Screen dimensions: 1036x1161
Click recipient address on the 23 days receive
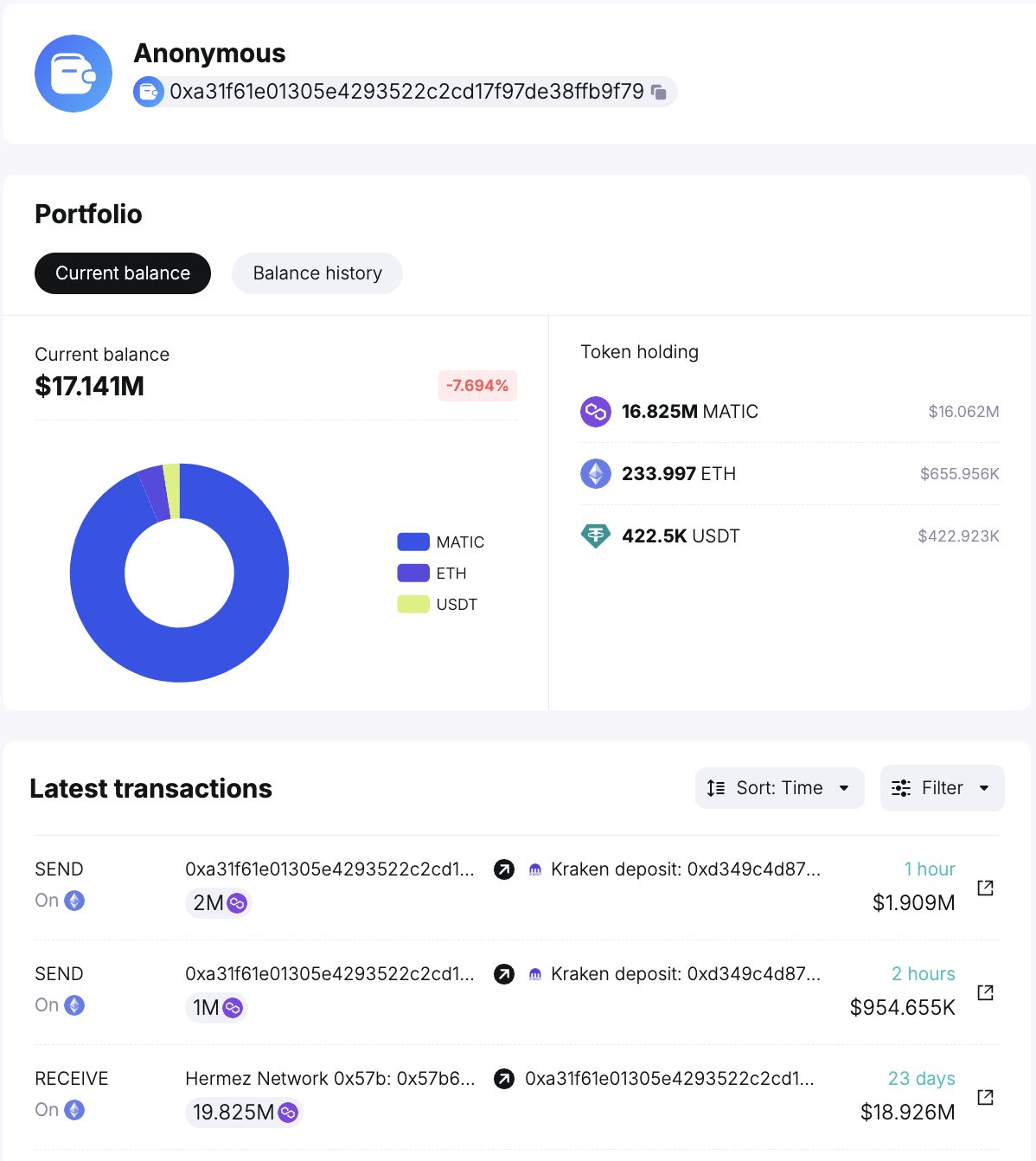(669, 1079)
